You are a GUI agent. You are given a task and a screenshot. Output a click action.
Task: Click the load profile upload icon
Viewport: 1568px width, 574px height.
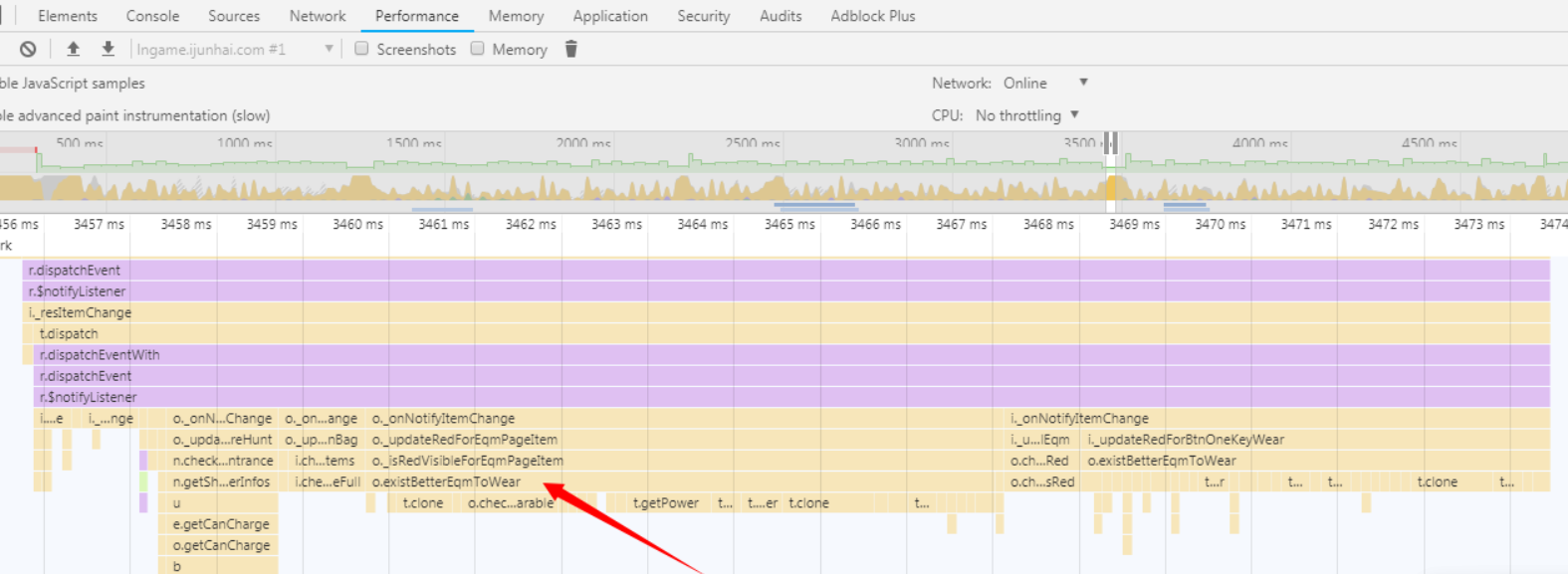pyautogui.click(x=73, y=49)
